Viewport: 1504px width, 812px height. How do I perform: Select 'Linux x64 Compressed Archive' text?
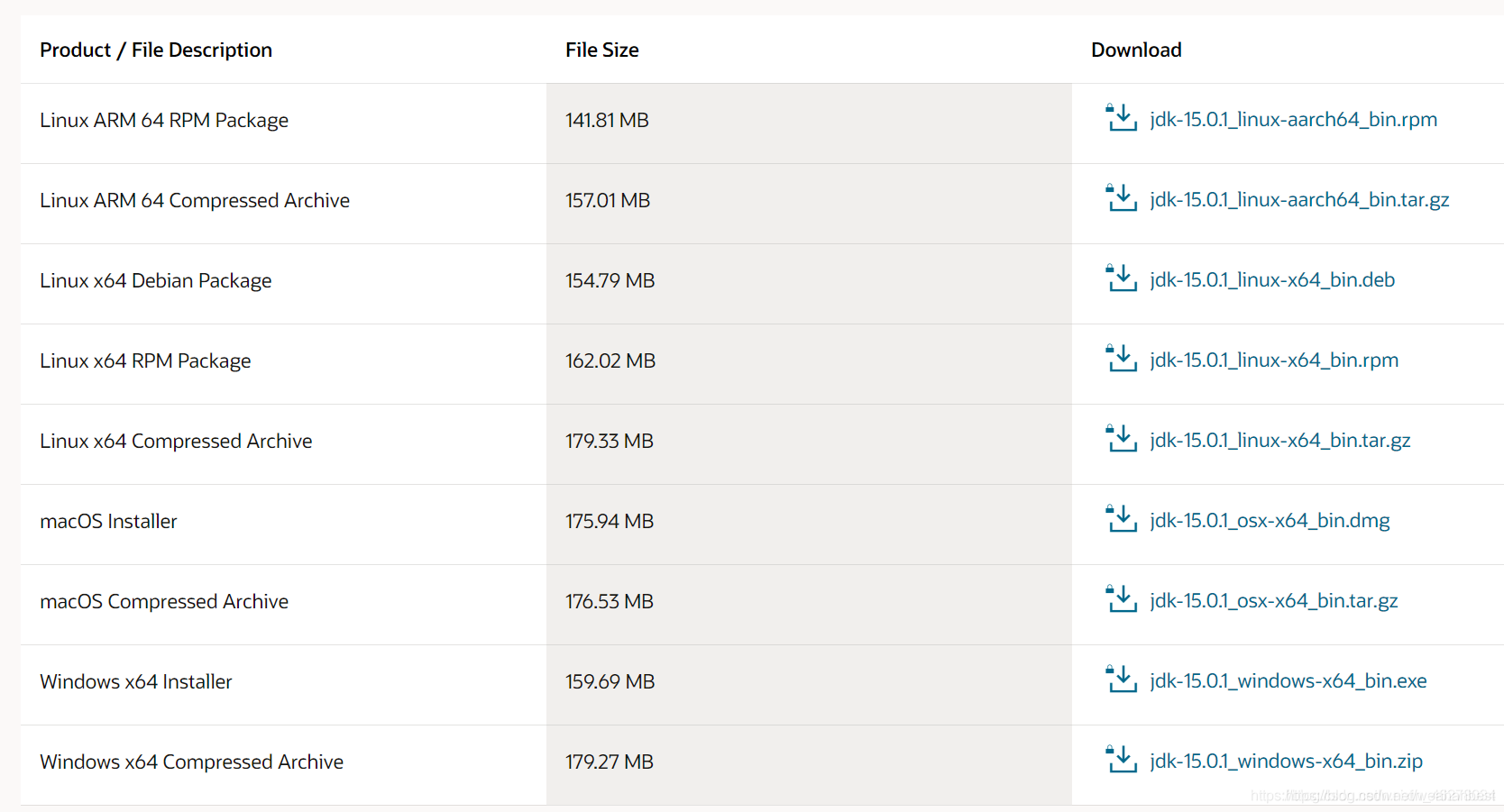point(176,442)
